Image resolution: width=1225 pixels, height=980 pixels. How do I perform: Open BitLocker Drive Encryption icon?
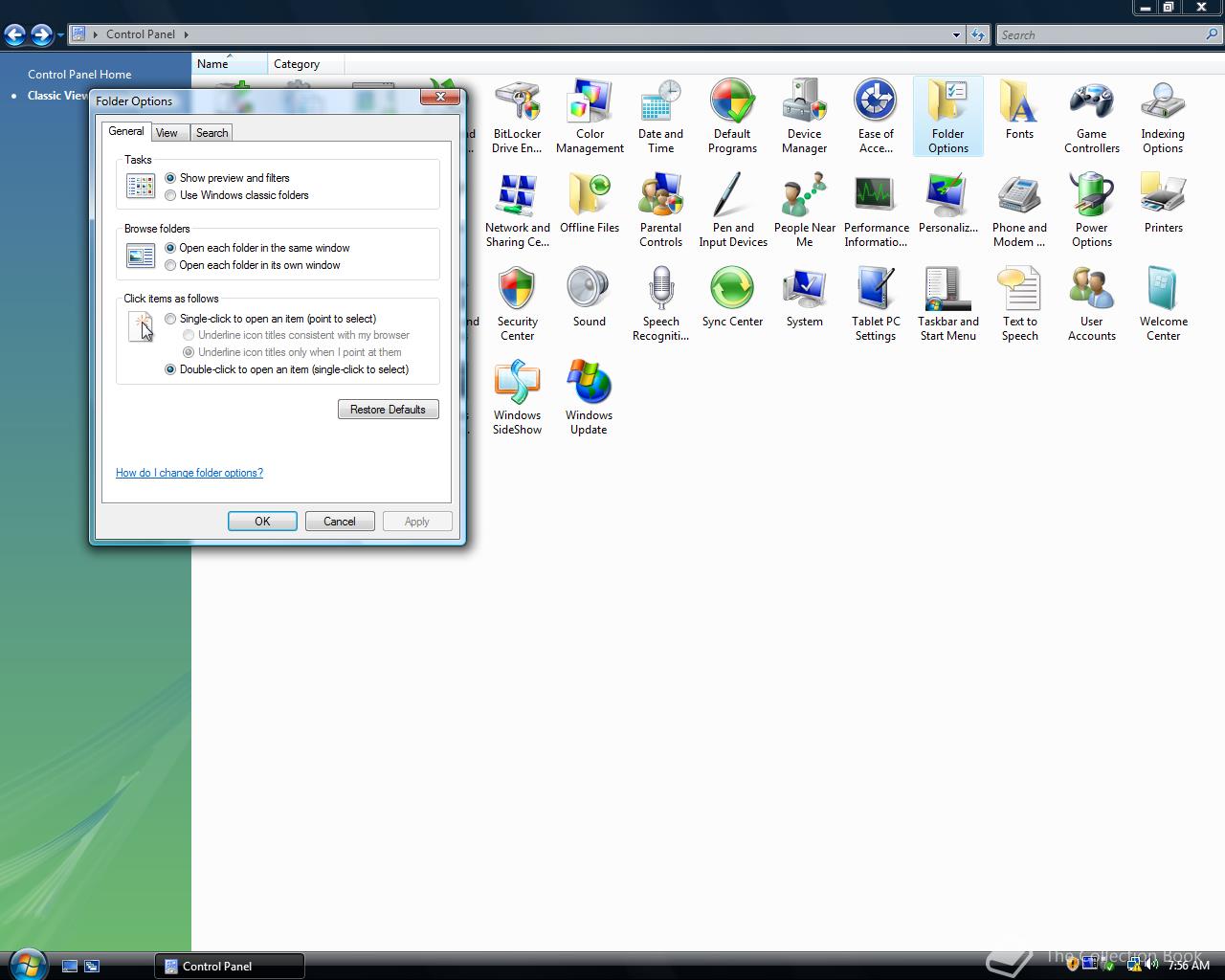[517, 117]
